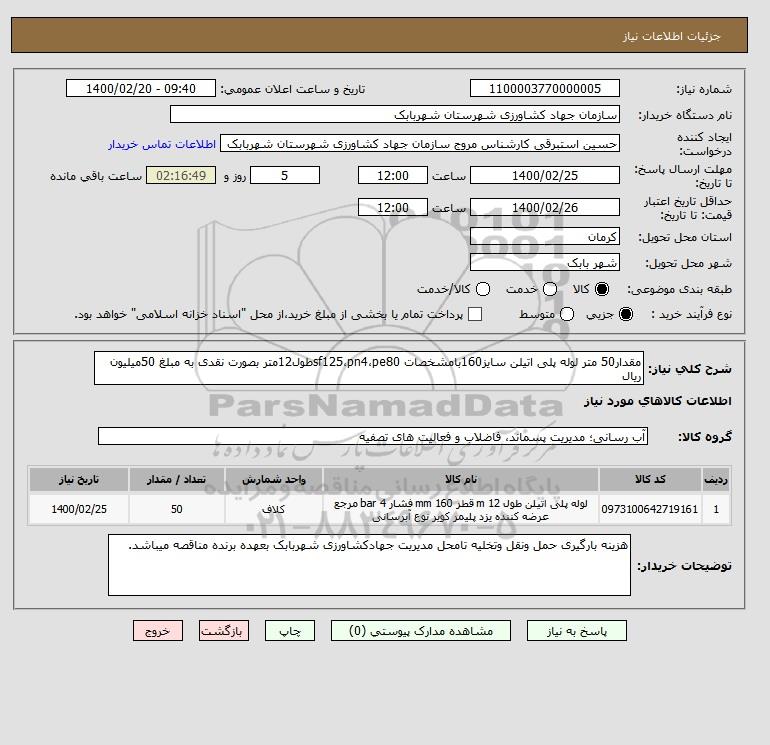
Task: Click the تاریخ نیاز column header
Action: [79, 479]
